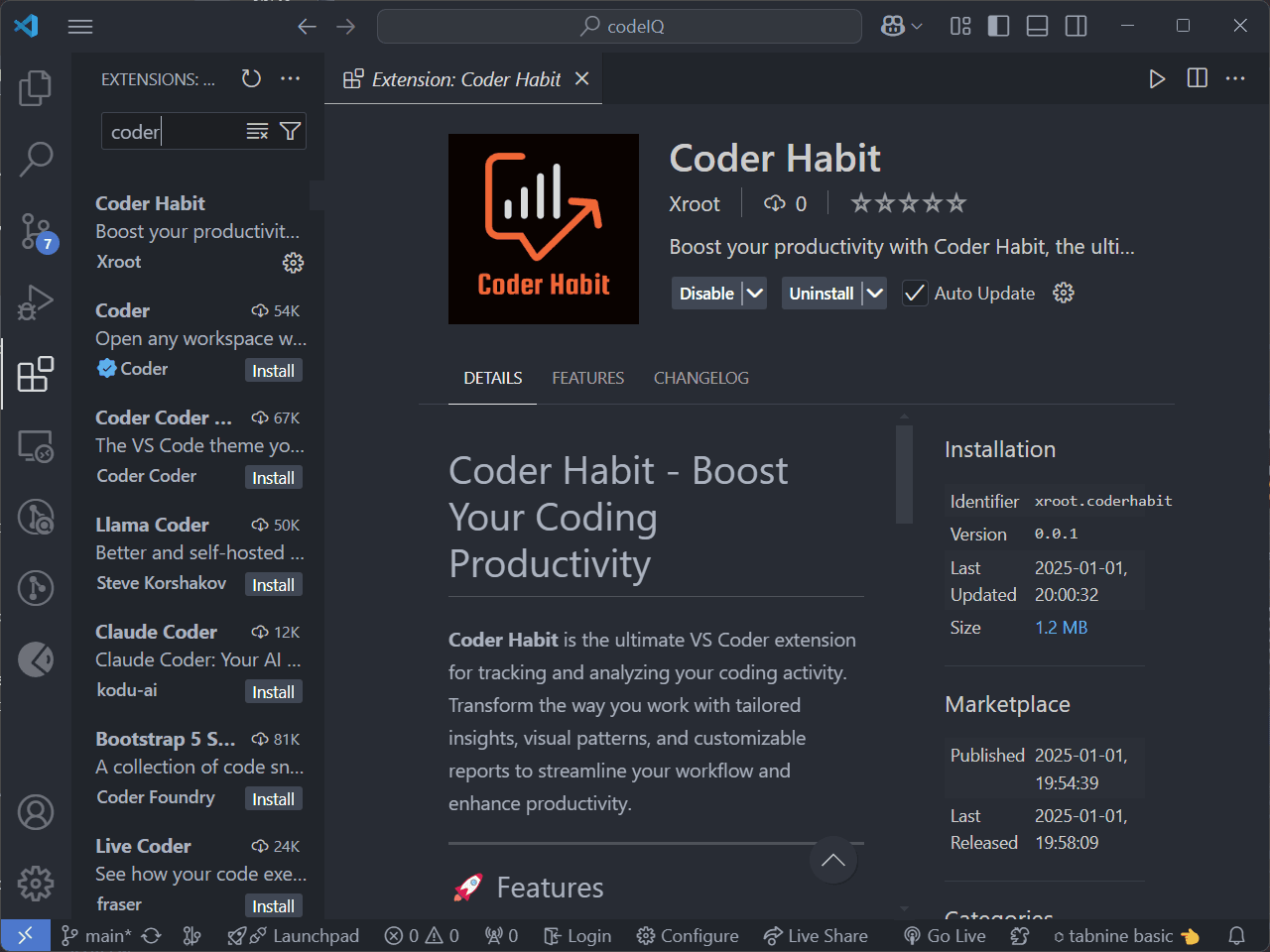
Task: Install the Live Coder extension
Action: [x=273, y=906]
